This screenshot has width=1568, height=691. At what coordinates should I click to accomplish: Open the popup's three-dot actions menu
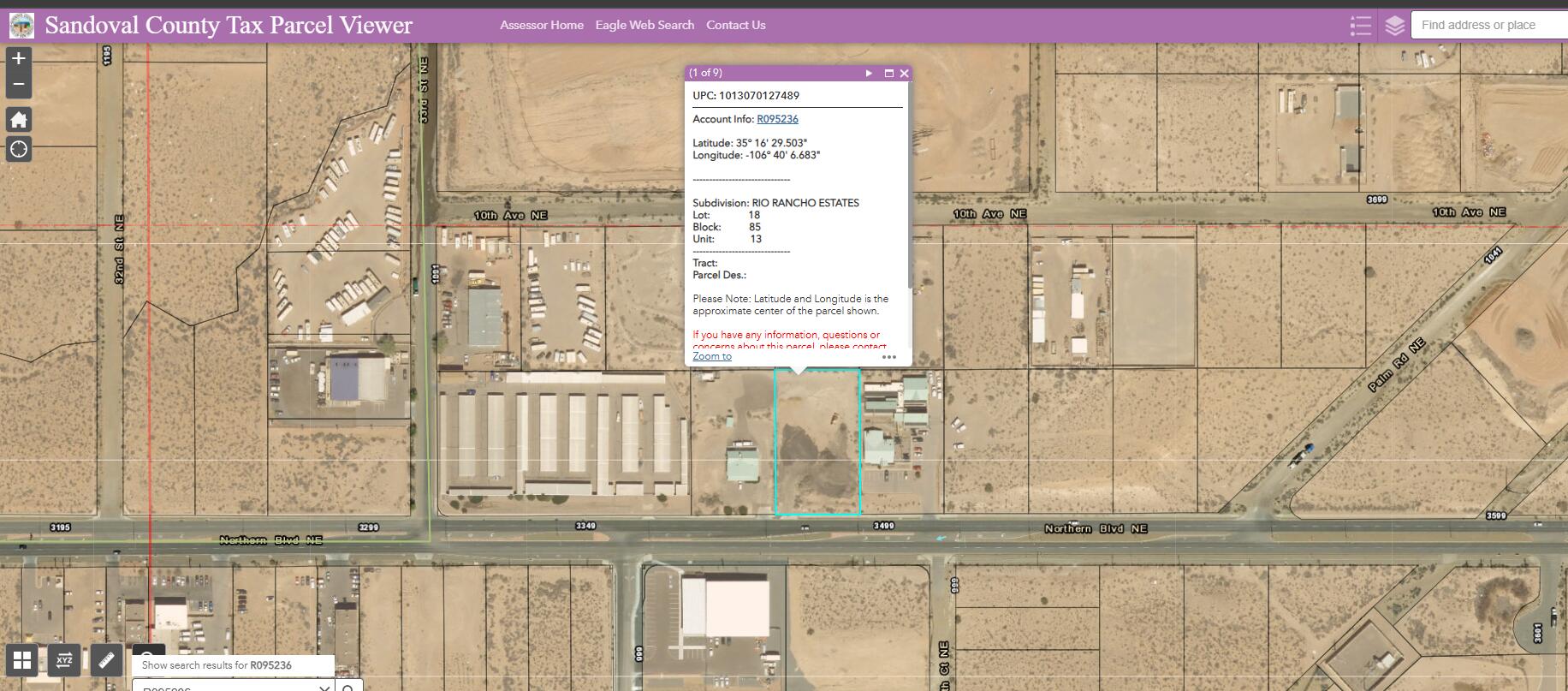click(889, 357)
